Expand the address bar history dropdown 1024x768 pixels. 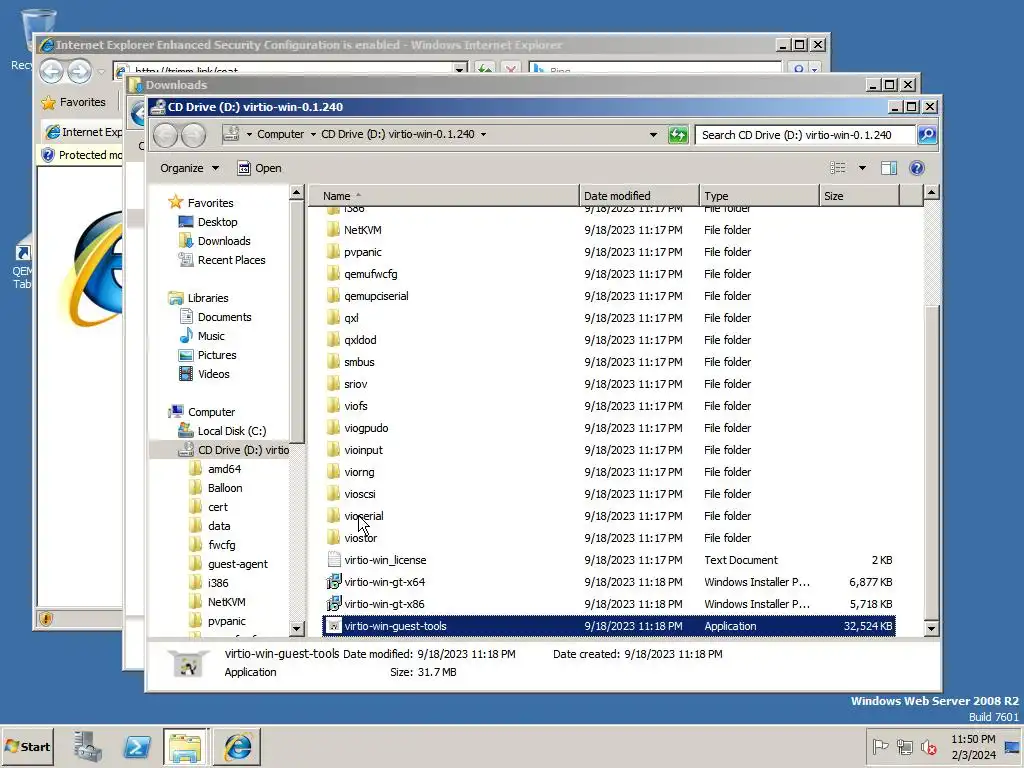click(653, 135)
